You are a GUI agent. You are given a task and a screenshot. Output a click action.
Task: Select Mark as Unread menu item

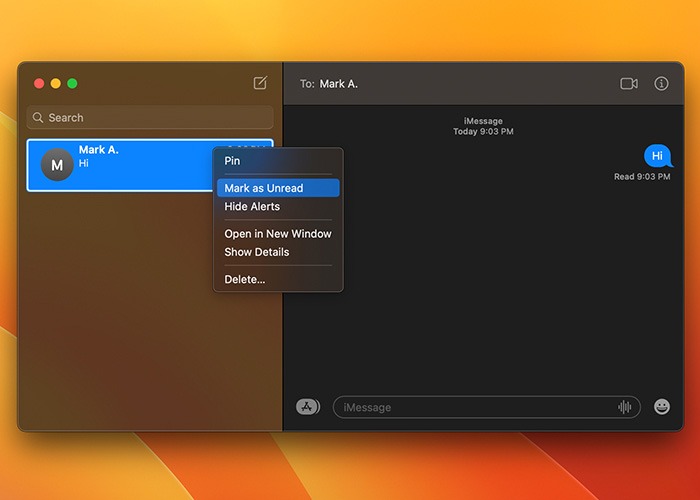click(278, 188)
